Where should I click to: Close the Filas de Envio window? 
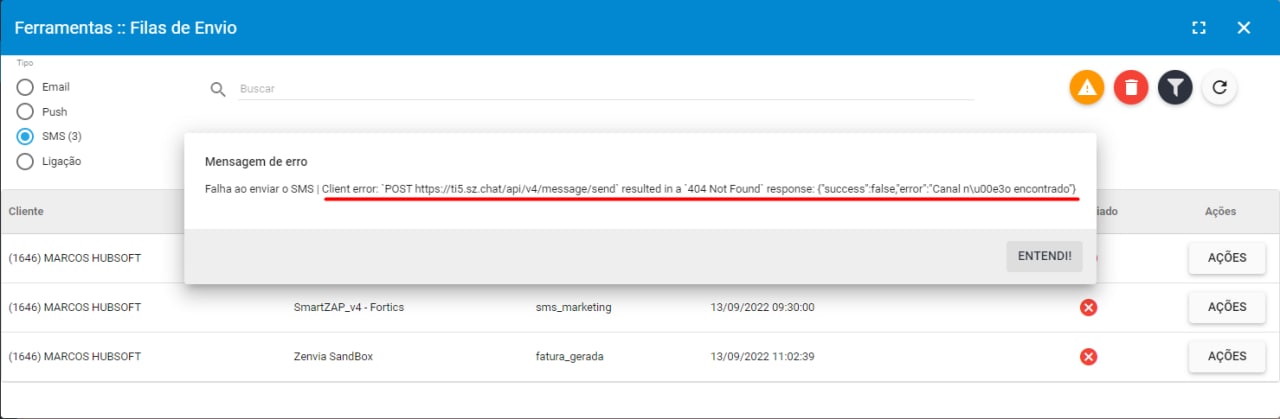click(1244, 28)
